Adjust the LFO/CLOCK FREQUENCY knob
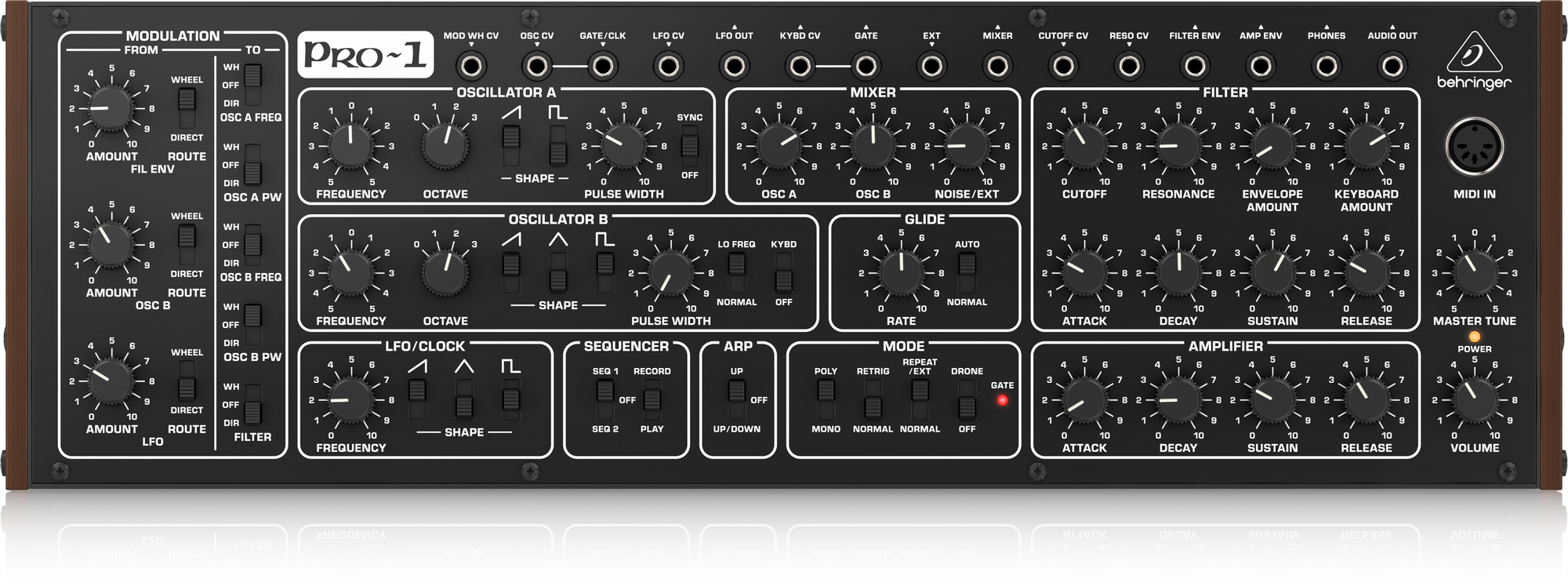Screen dimensions: 1568x583 (351, 399)
